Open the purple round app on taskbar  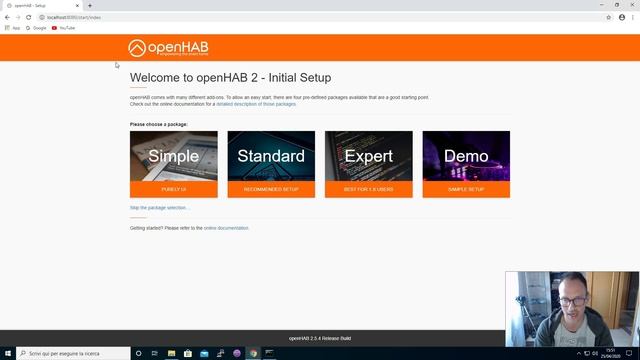pyautogui.click(x=237, y=353)
